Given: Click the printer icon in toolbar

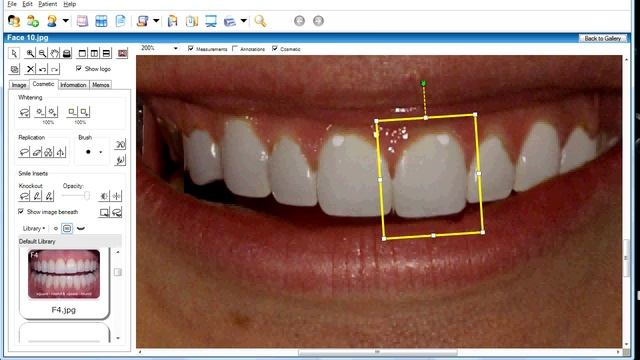Looking at the screenshot, I should [x=230, y=21].
